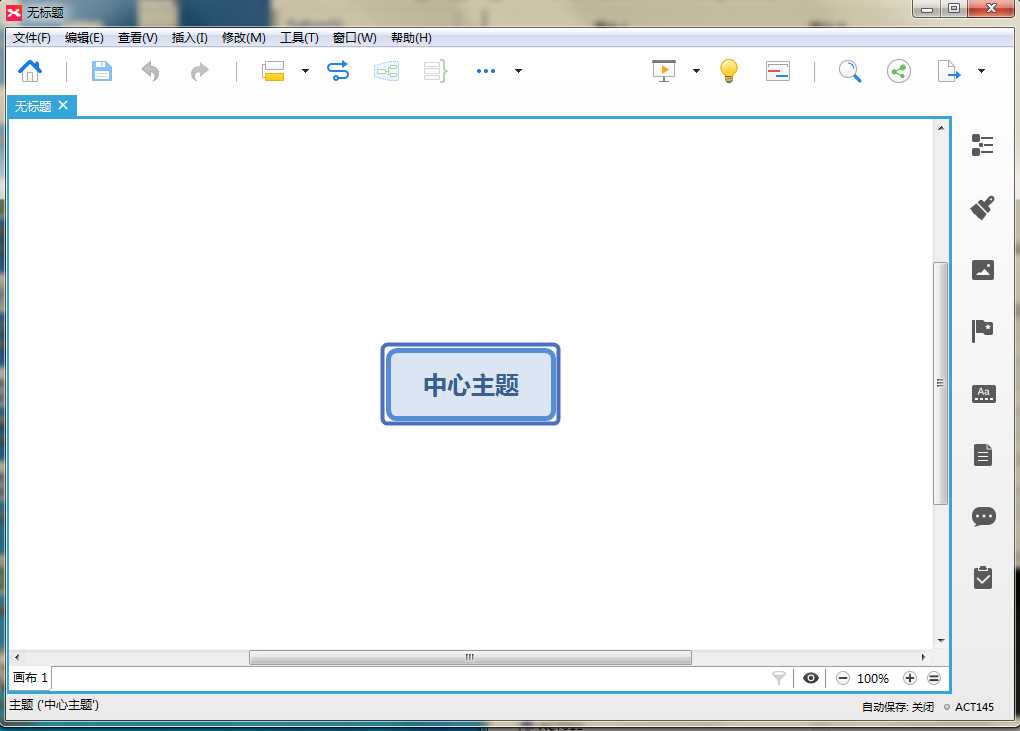Click the horizontal scrollbar thumb

pos(470,658)
